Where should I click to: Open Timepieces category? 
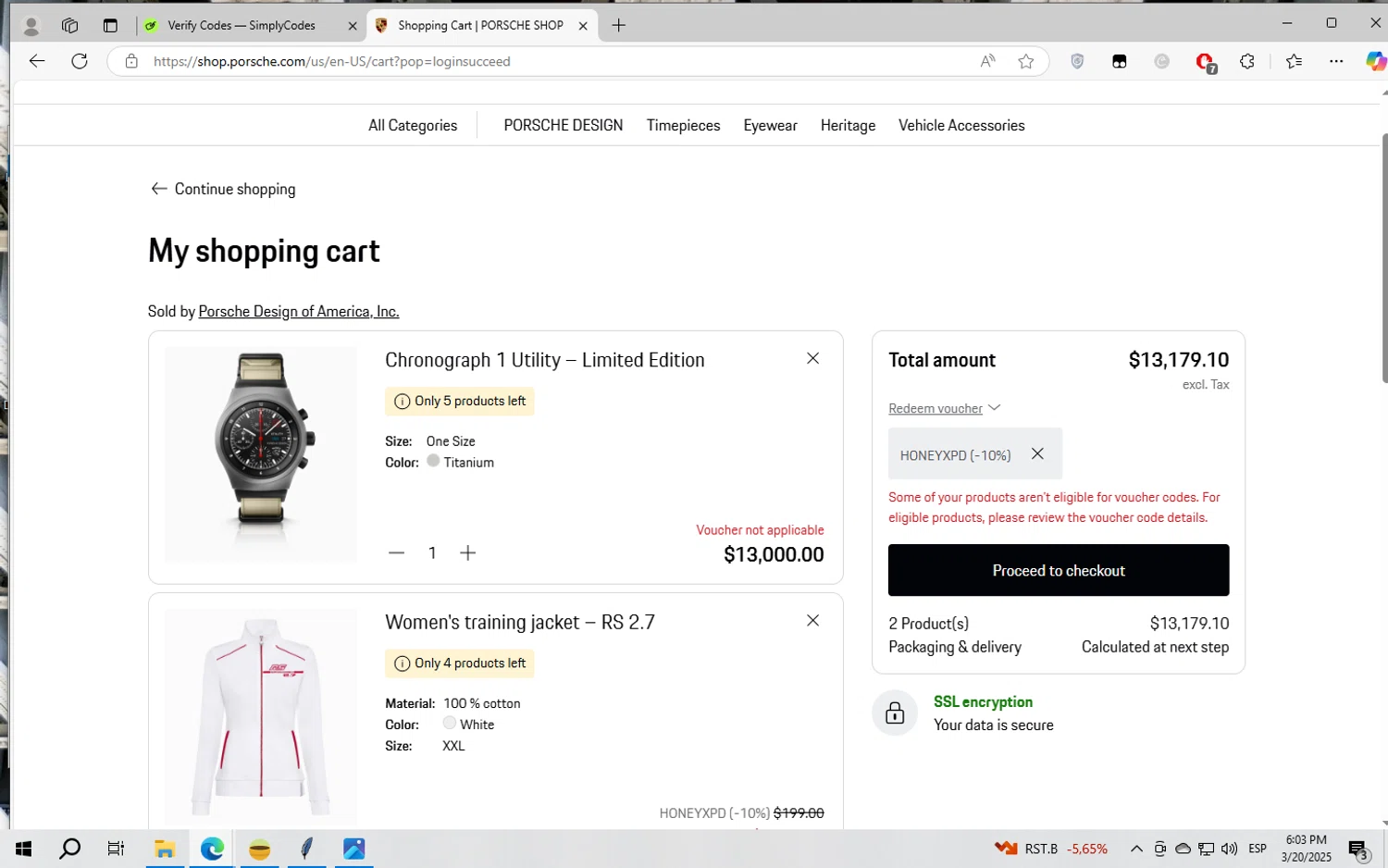tap(683, 125)
